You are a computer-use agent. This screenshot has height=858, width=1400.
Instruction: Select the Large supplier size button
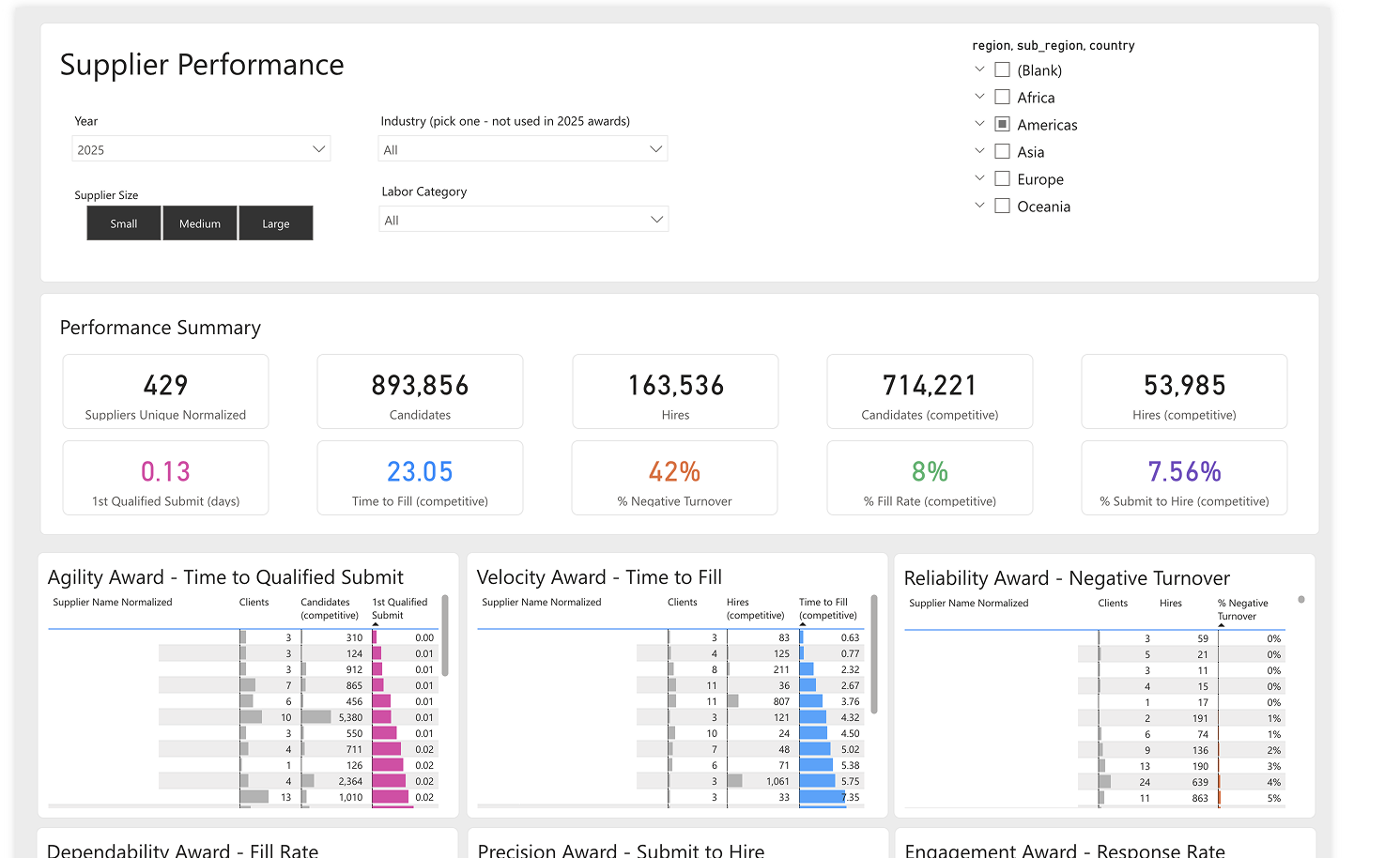276,223
